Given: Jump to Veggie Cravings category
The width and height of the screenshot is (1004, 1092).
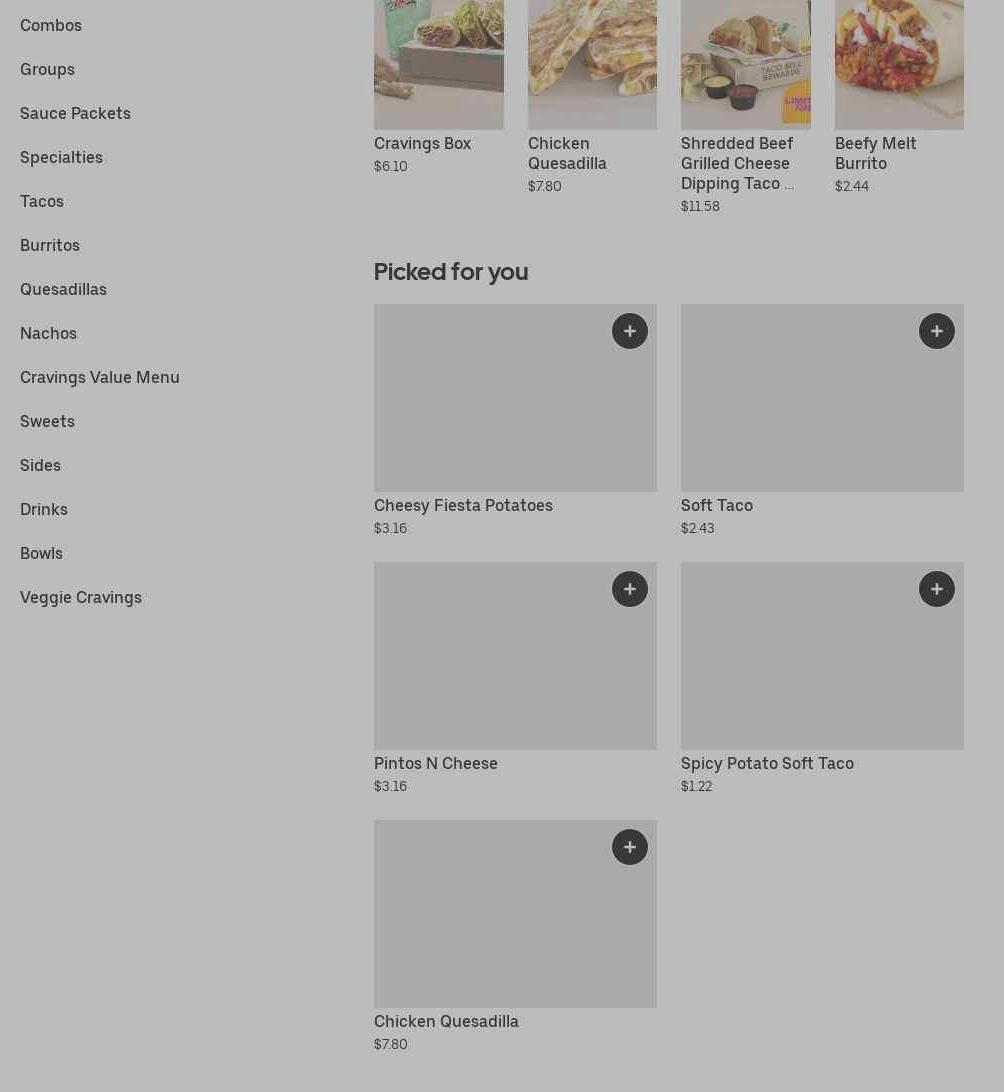Looking at the screenshot, I should 81,597.
